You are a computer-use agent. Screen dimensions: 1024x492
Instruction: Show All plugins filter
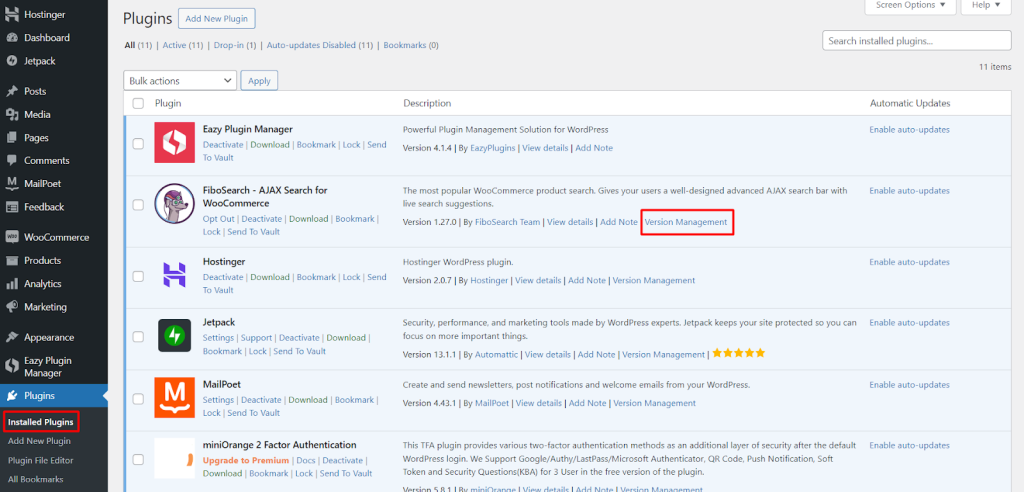[130, 45]
